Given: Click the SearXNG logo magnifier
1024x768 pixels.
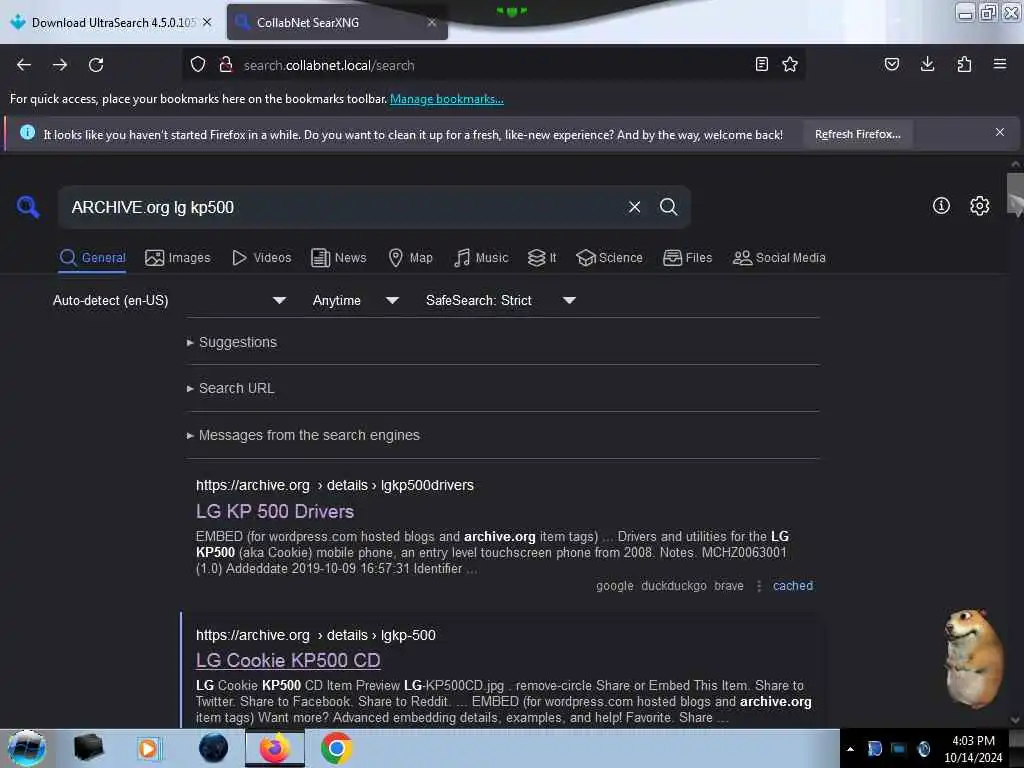Looking at the screenshot, I should point(28,207).
